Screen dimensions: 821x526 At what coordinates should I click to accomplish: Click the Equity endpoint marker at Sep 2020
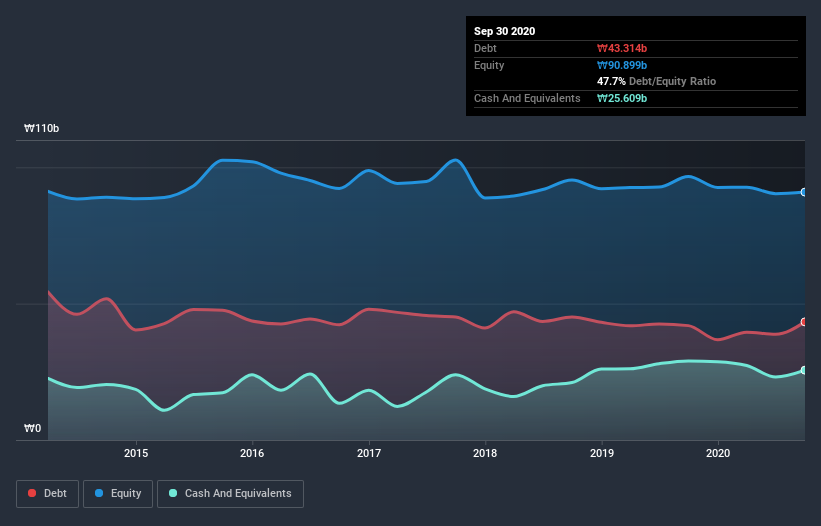(804, 192)
